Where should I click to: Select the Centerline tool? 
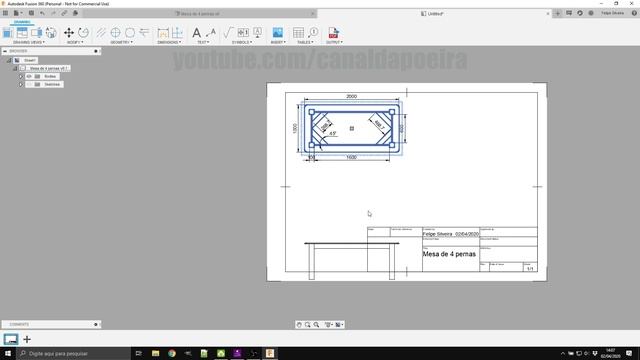pyautogui.click(x=101, y=33)
